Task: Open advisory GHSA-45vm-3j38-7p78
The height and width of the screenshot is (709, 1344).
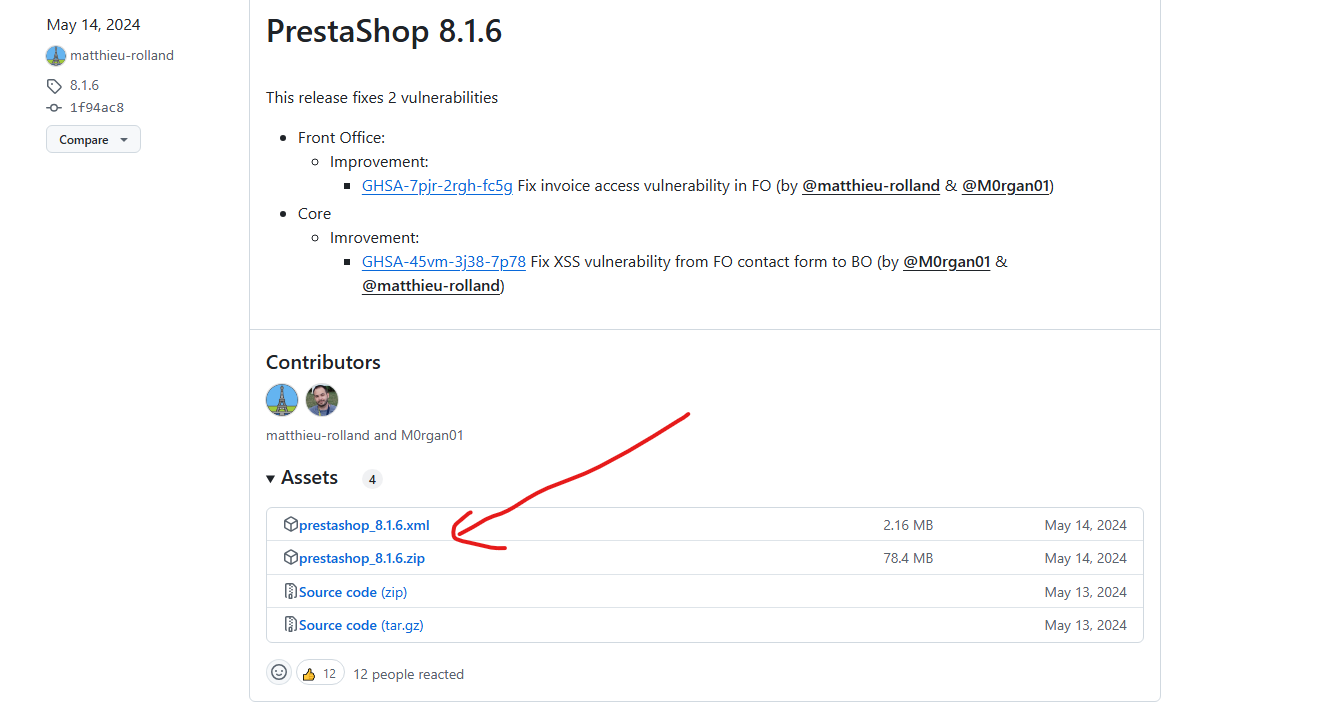Action: (444, 262)
